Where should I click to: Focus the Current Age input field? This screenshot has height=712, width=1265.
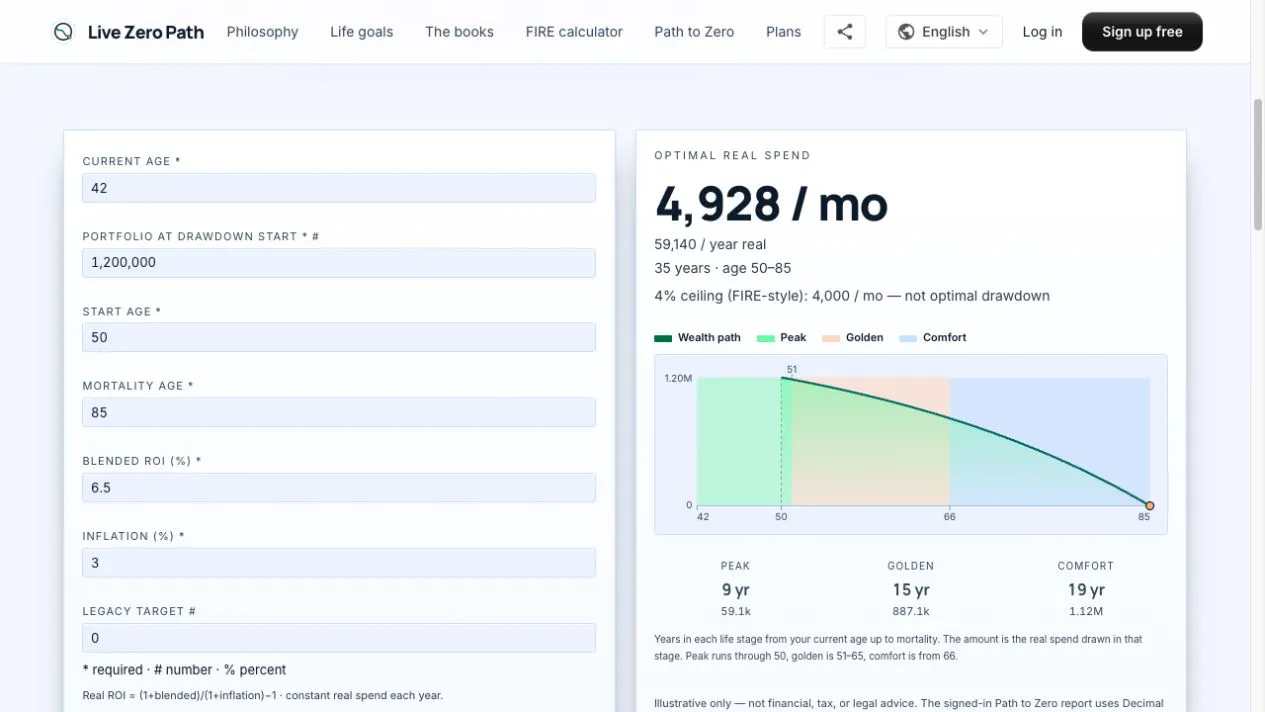[339, 188]
